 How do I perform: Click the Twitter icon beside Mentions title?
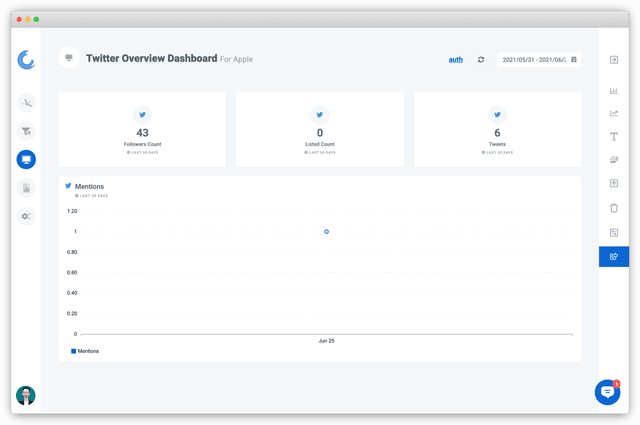tap(68, 186)
